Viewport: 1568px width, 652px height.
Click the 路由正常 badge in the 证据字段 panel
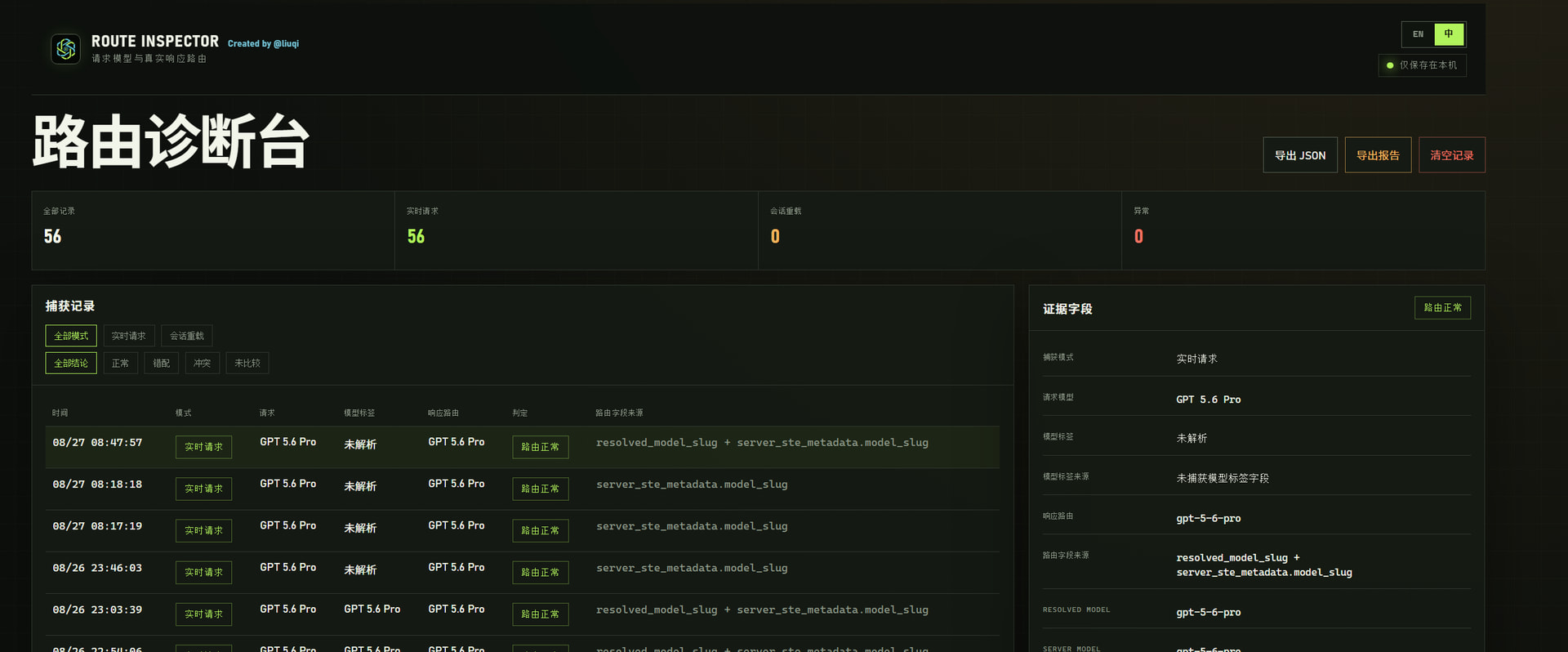coord(1443,307)
